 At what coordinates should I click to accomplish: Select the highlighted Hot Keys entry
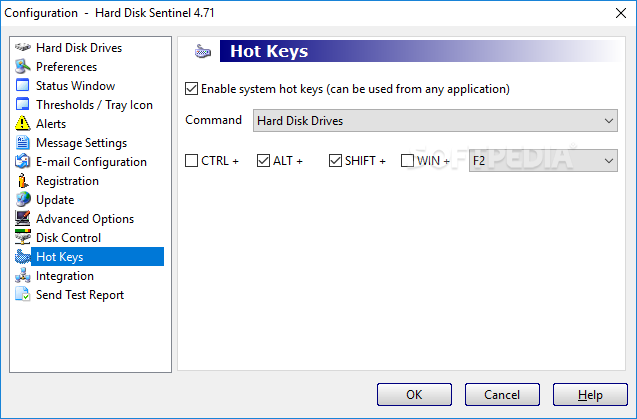click(x=98, y=256)
